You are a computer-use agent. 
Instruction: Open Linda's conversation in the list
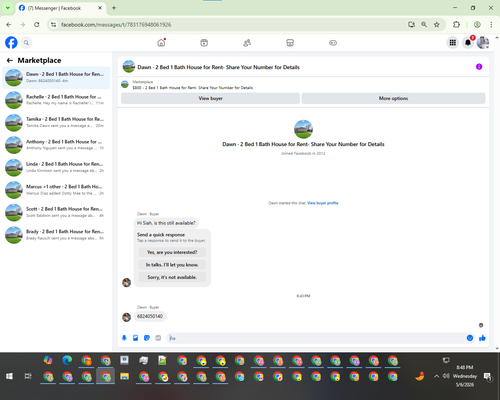56,167
